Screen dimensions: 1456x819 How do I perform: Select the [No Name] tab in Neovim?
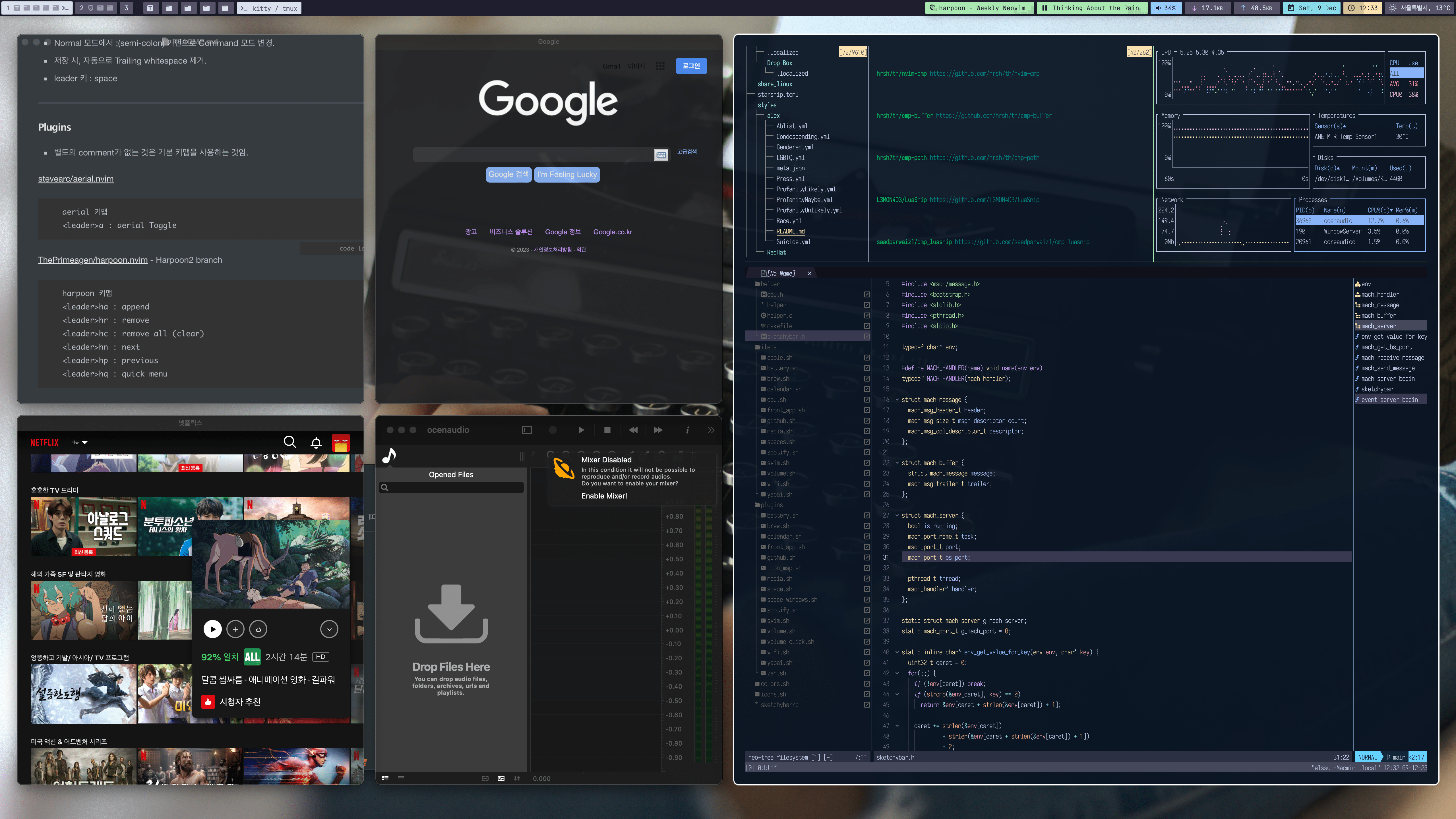[781, 274]
